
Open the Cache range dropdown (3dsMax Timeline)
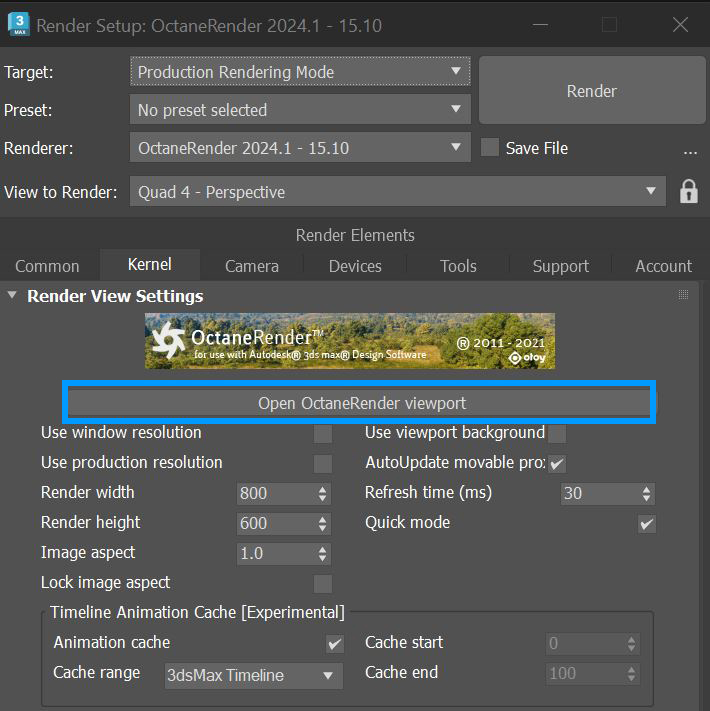253,676
